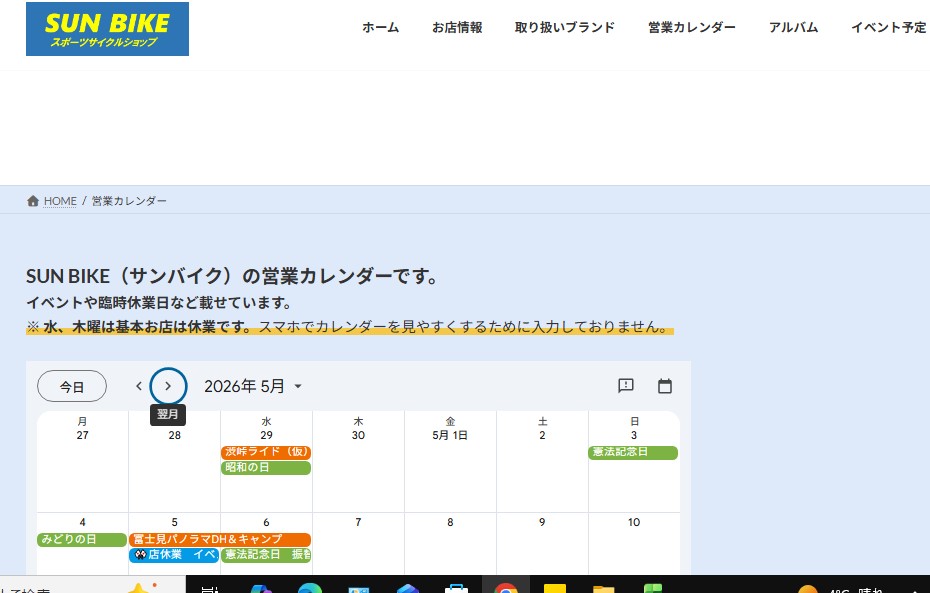Open the 富士見パノラマDH＆キャンプ event
The height and width of the screenshot is (593, 930).
(219, 539)
